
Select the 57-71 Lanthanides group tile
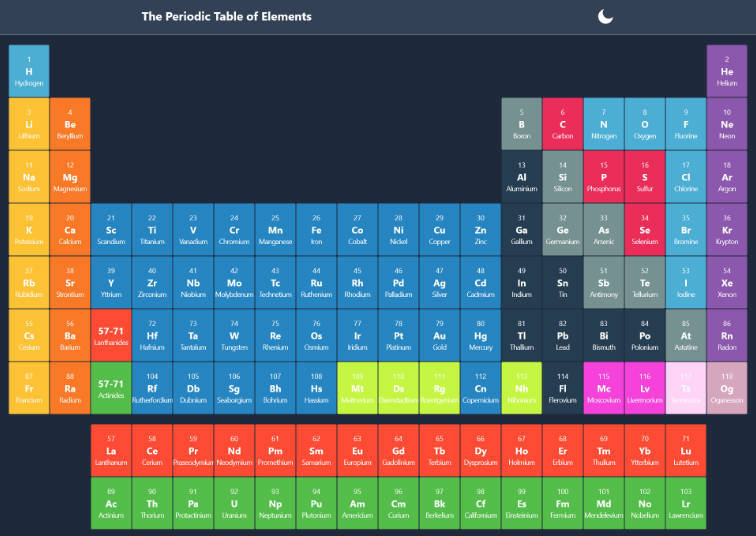coord(111,336)
